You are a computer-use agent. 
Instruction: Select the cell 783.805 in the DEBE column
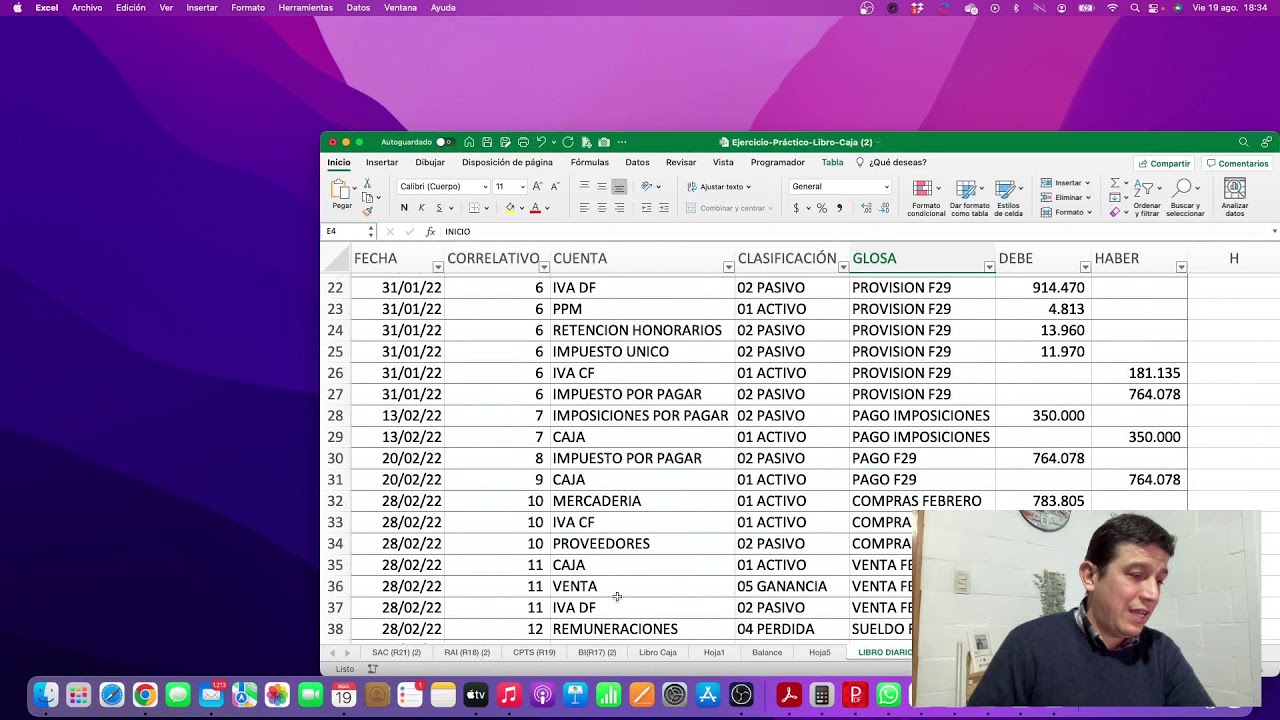coord(1043,501)
